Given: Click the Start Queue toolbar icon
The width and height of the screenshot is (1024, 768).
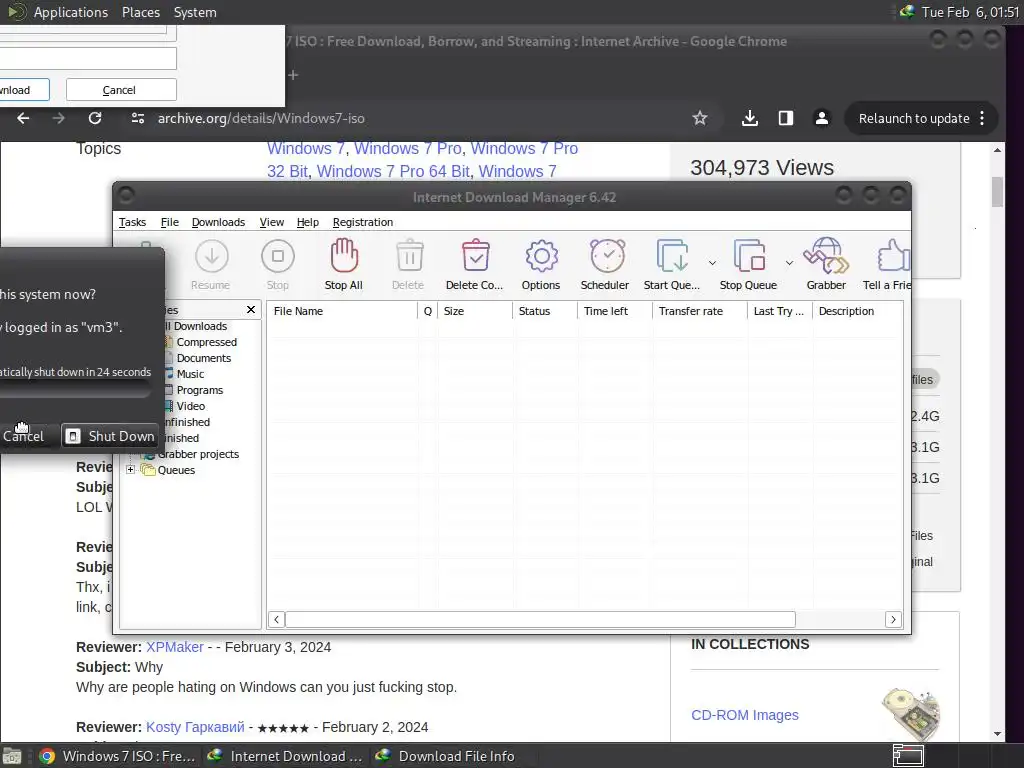Looking at the screenshot, I should [x=672, y=255].
